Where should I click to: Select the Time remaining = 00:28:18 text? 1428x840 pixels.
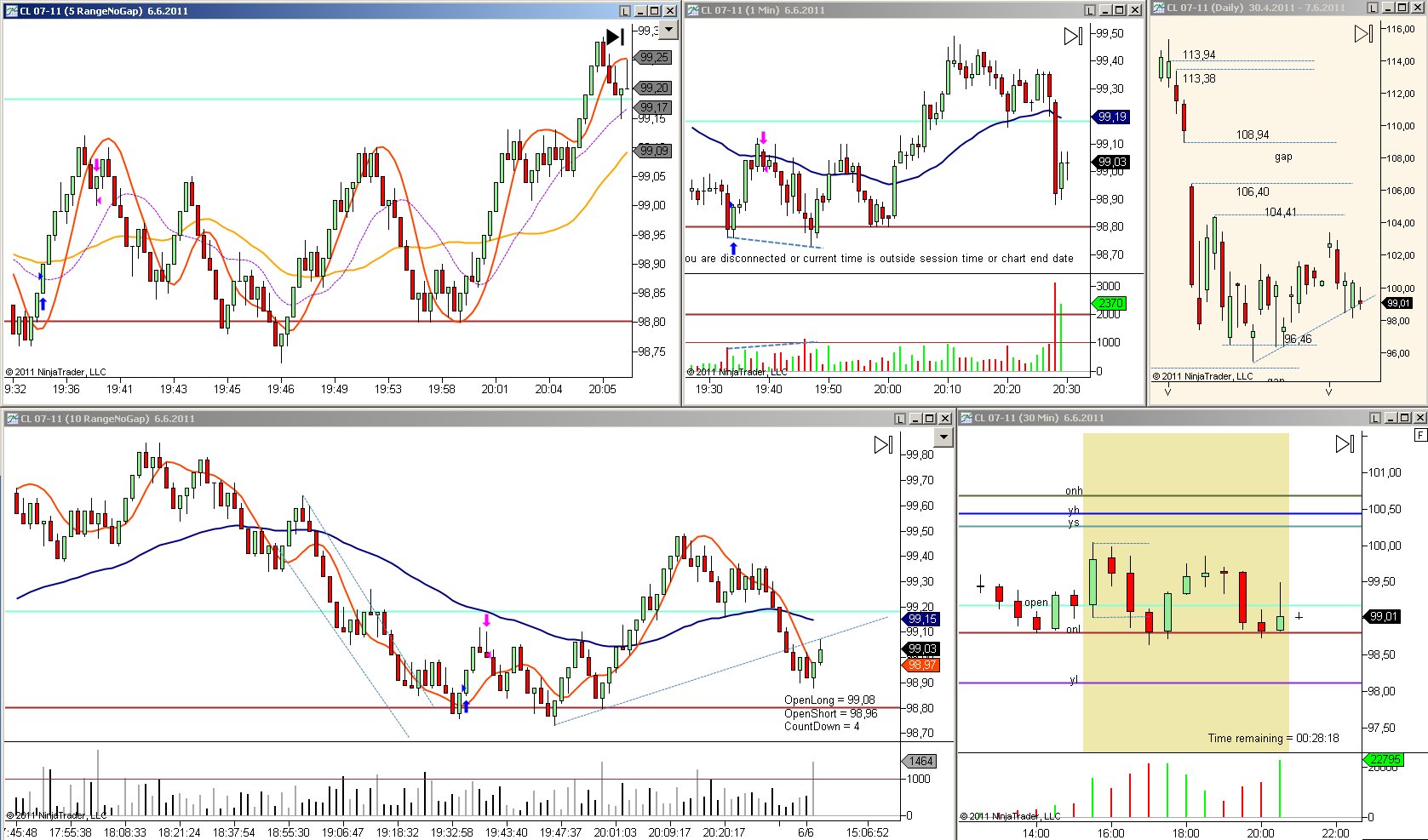click(x=1273, y=738)
